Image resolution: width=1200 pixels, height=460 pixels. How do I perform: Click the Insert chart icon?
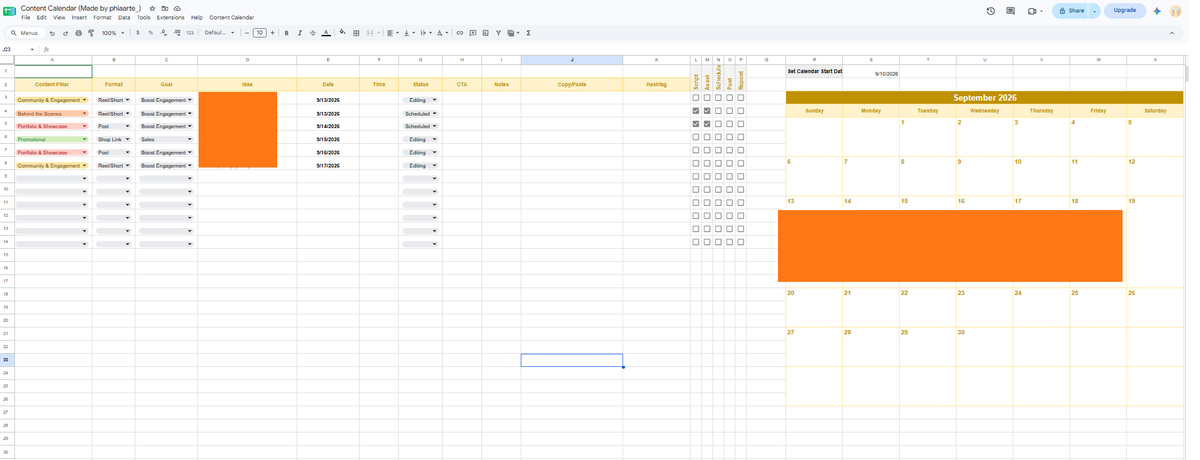[x=485, y=33]
